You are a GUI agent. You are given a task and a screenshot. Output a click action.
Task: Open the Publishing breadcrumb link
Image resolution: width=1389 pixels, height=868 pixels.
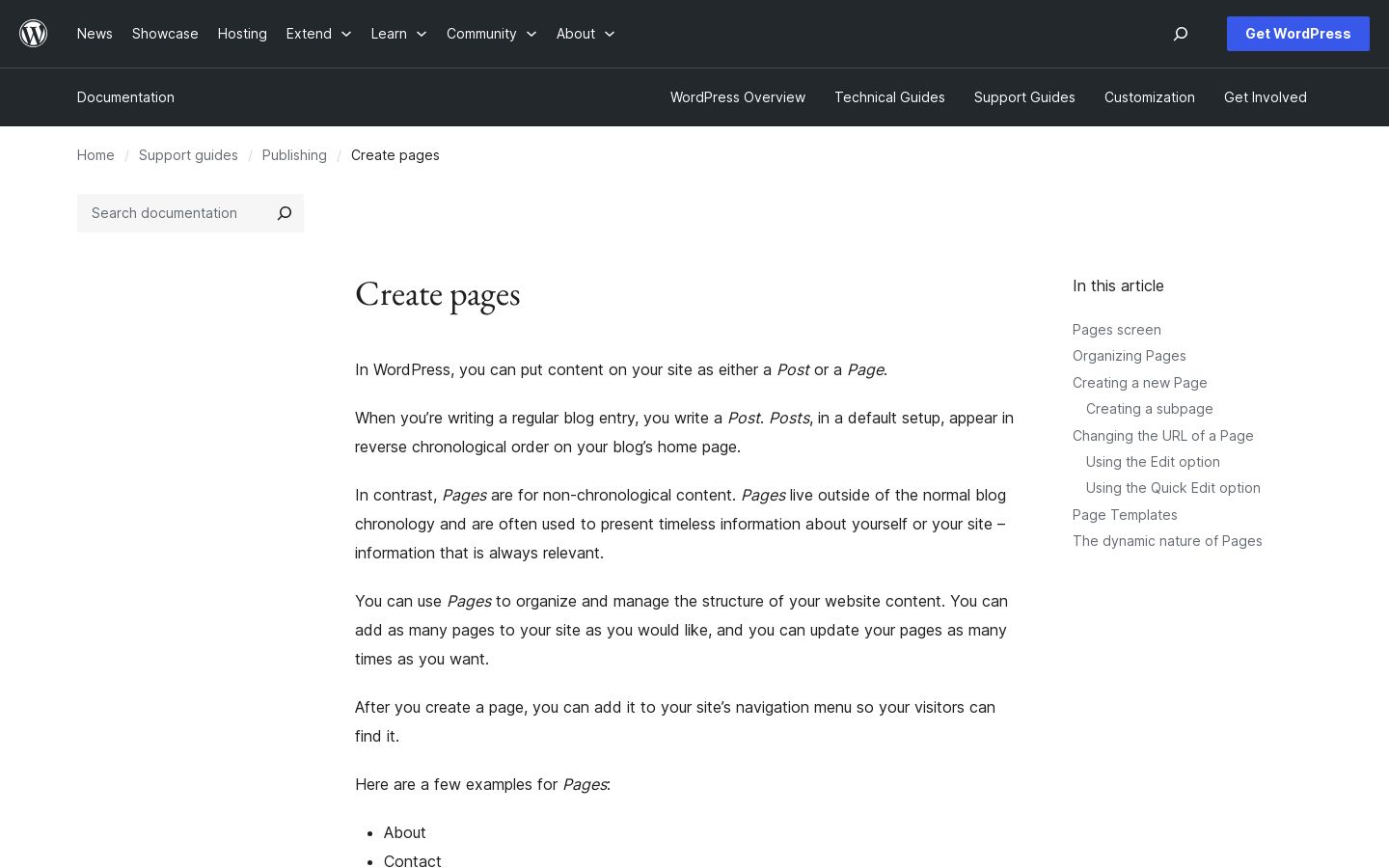294,155
